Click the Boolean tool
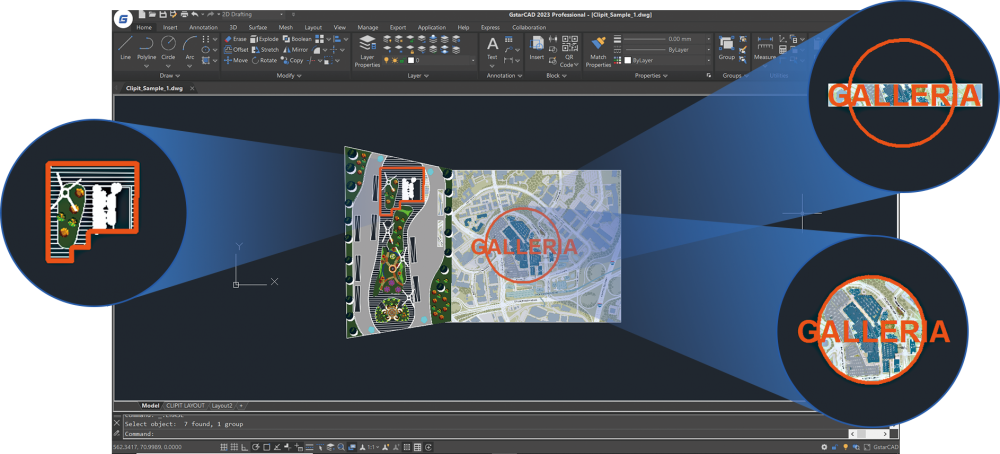This screenshot has height=454, width=1000. (x=297, y=39)
